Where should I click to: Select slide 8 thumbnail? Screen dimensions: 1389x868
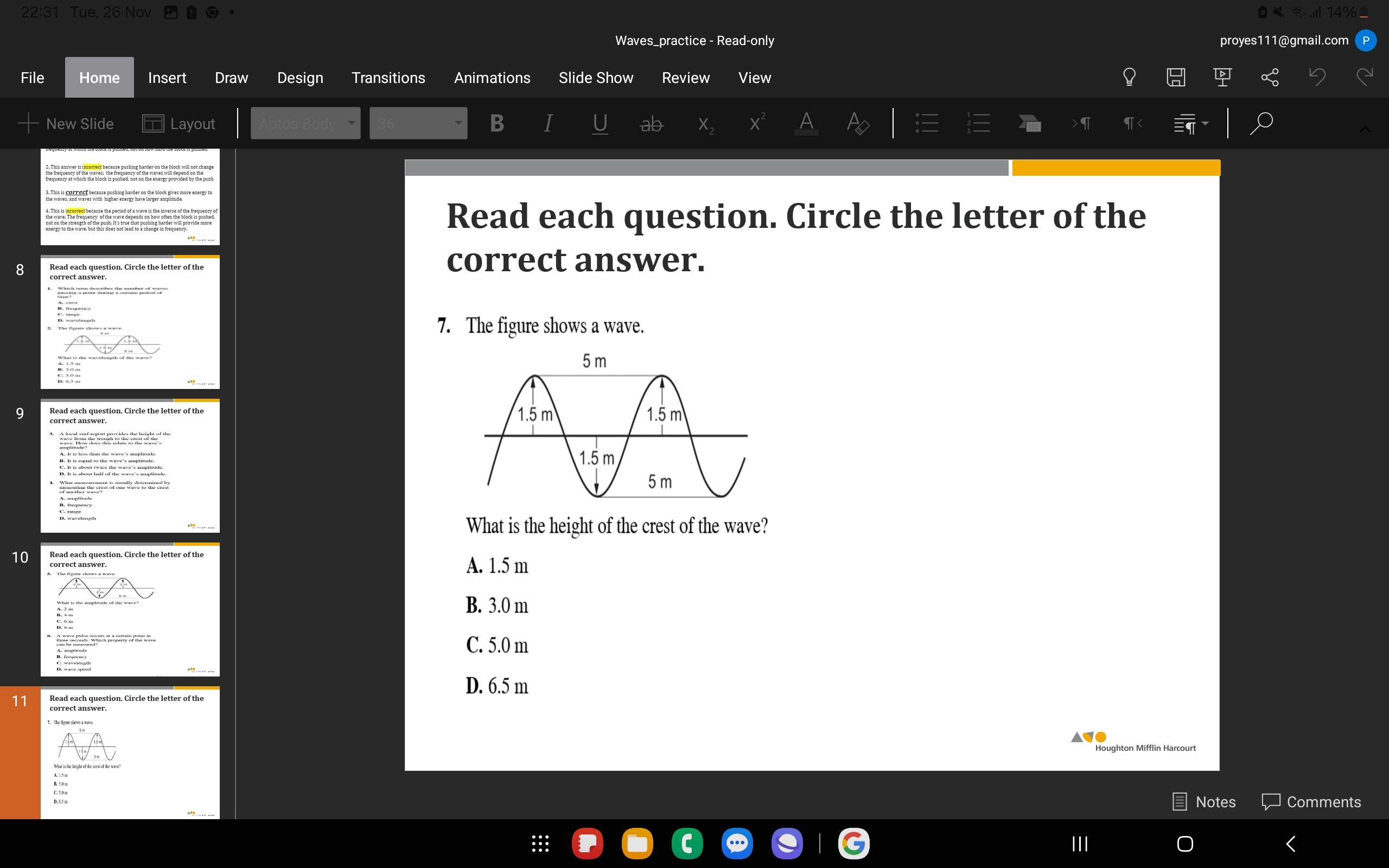(130, 322)
